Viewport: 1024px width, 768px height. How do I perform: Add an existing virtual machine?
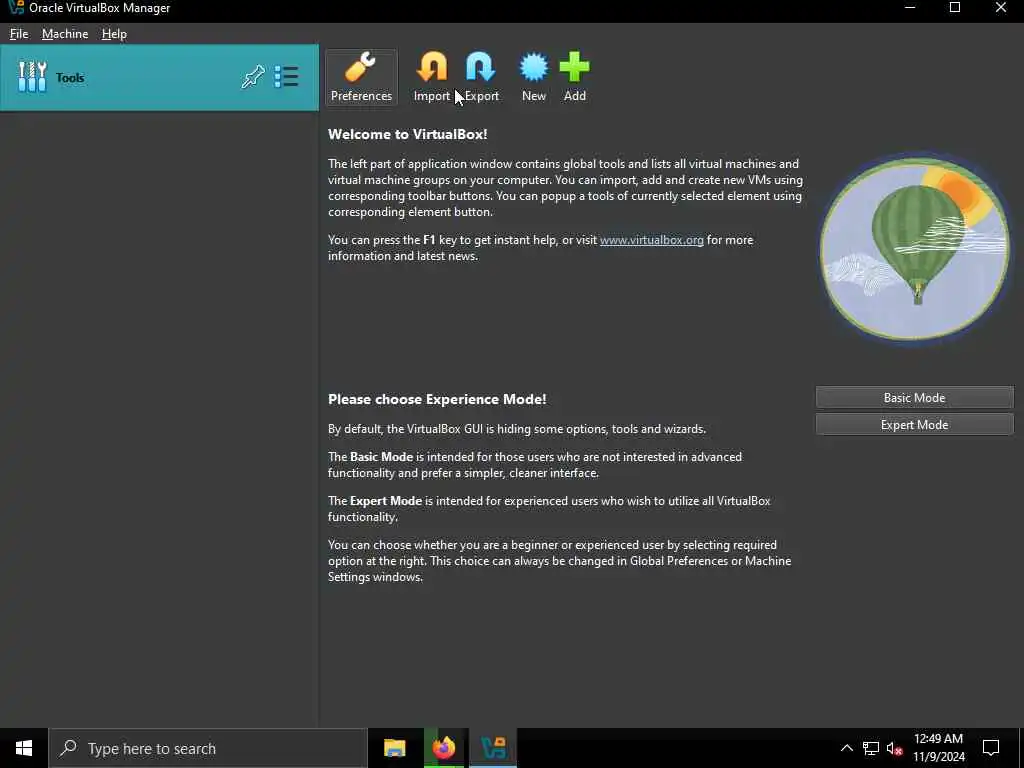pos(575,77)
